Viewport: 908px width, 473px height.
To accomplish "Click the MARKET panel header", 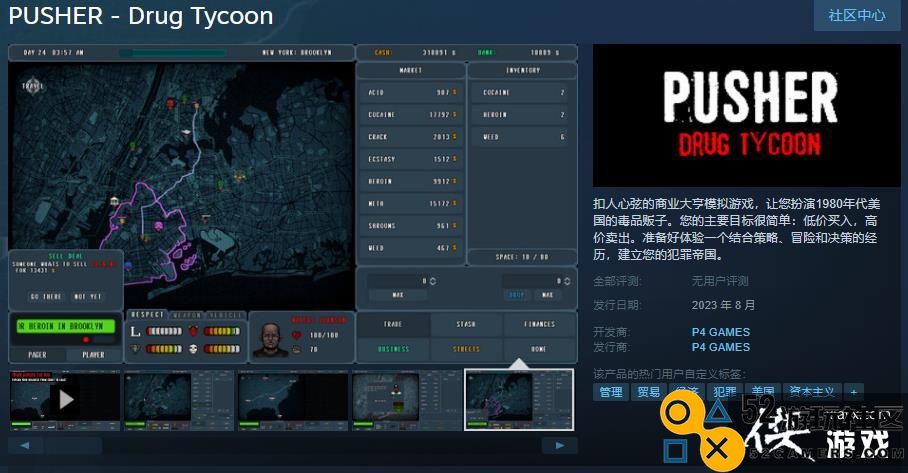I will point(411,70).
